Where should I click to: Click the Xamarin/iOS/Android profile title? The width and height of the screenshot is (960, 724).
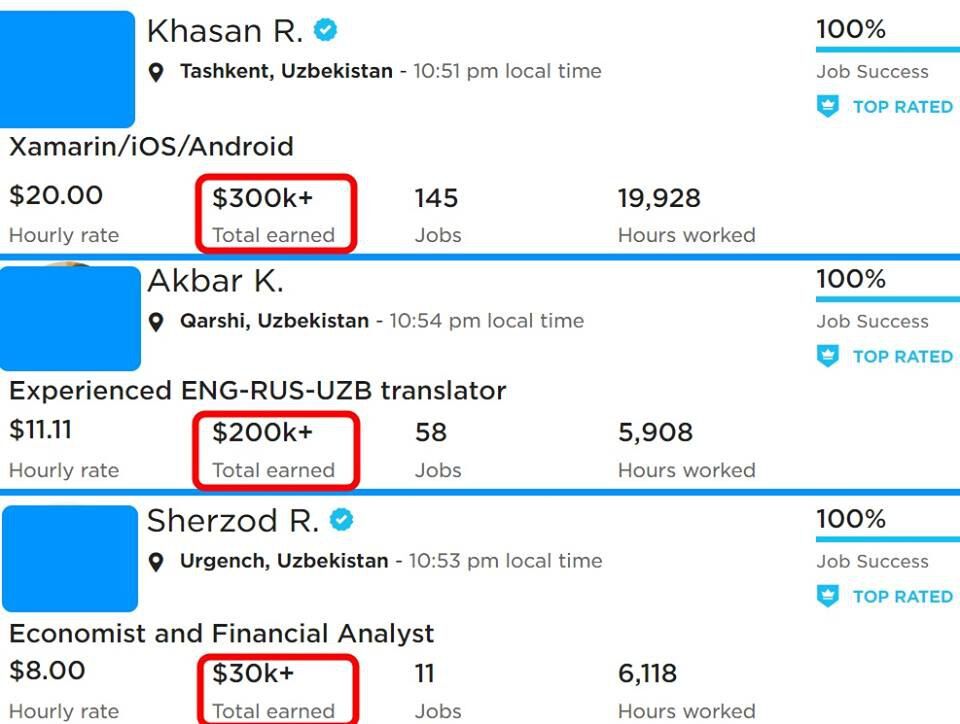point(151,147)
